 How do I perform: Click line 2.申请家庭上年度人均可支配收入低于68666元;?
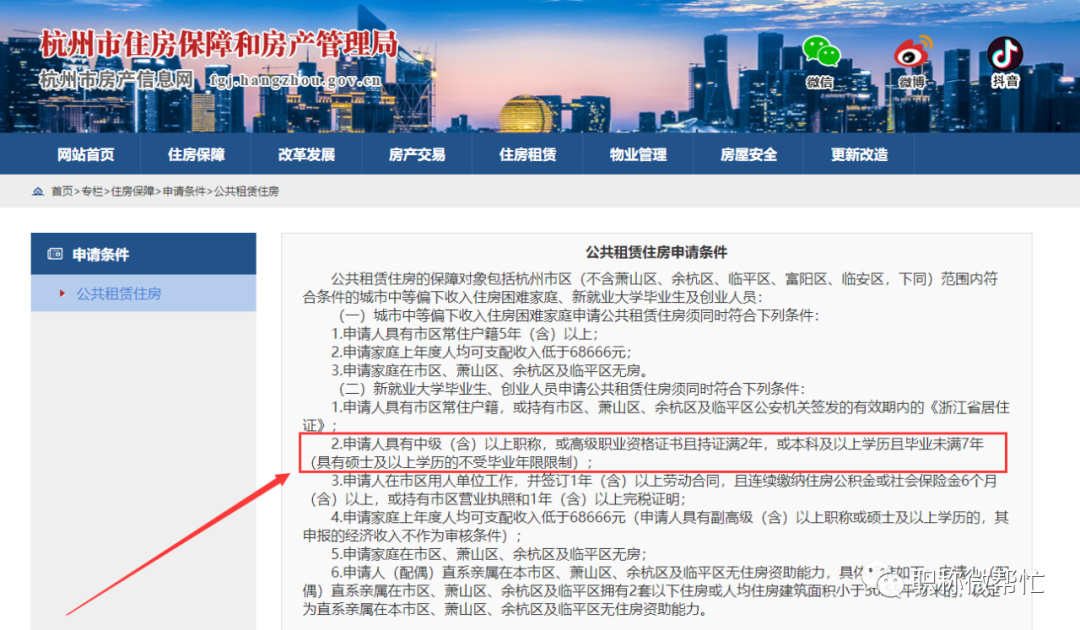tap(481, 352)
